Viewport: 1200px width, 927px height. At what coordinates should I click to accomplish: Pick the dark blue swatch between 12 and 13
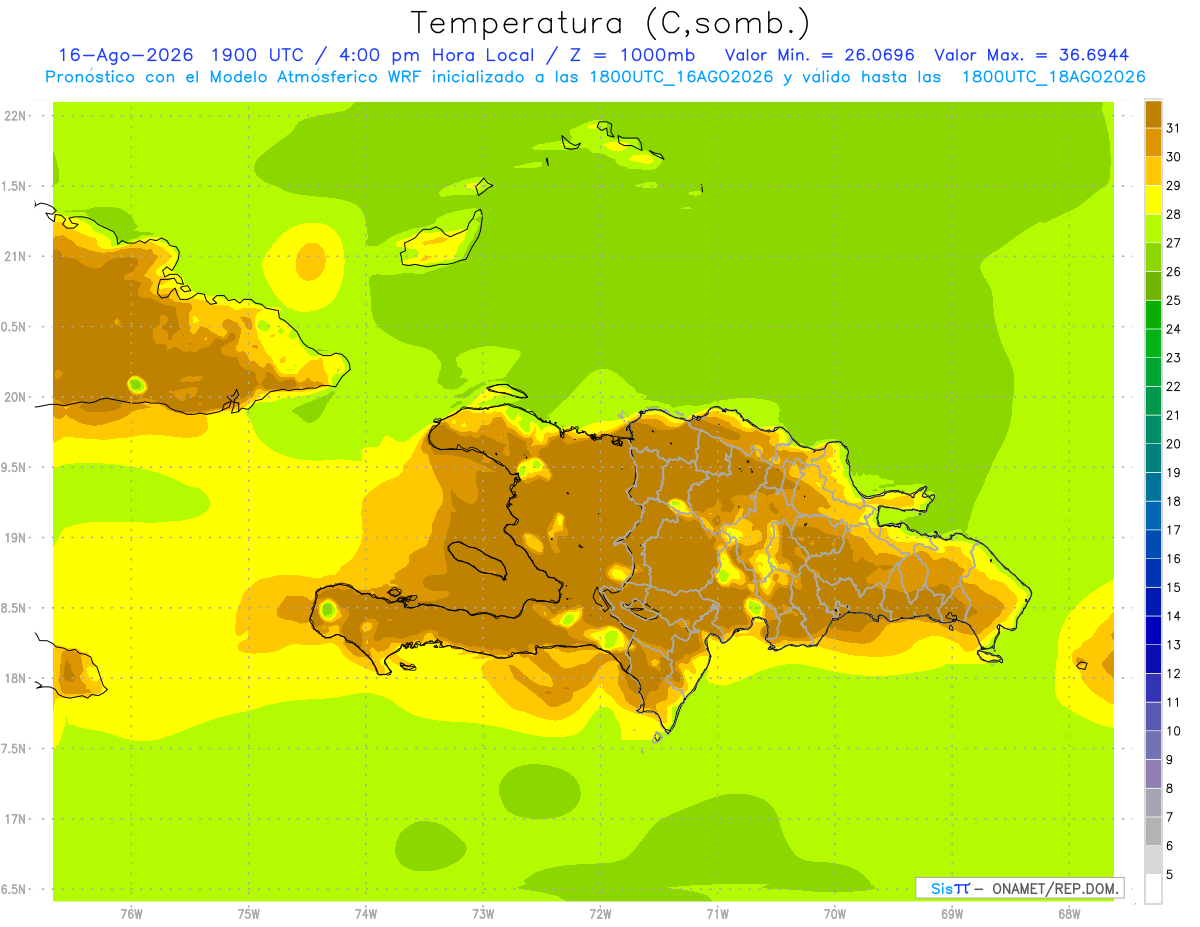tap(1153, 659)
